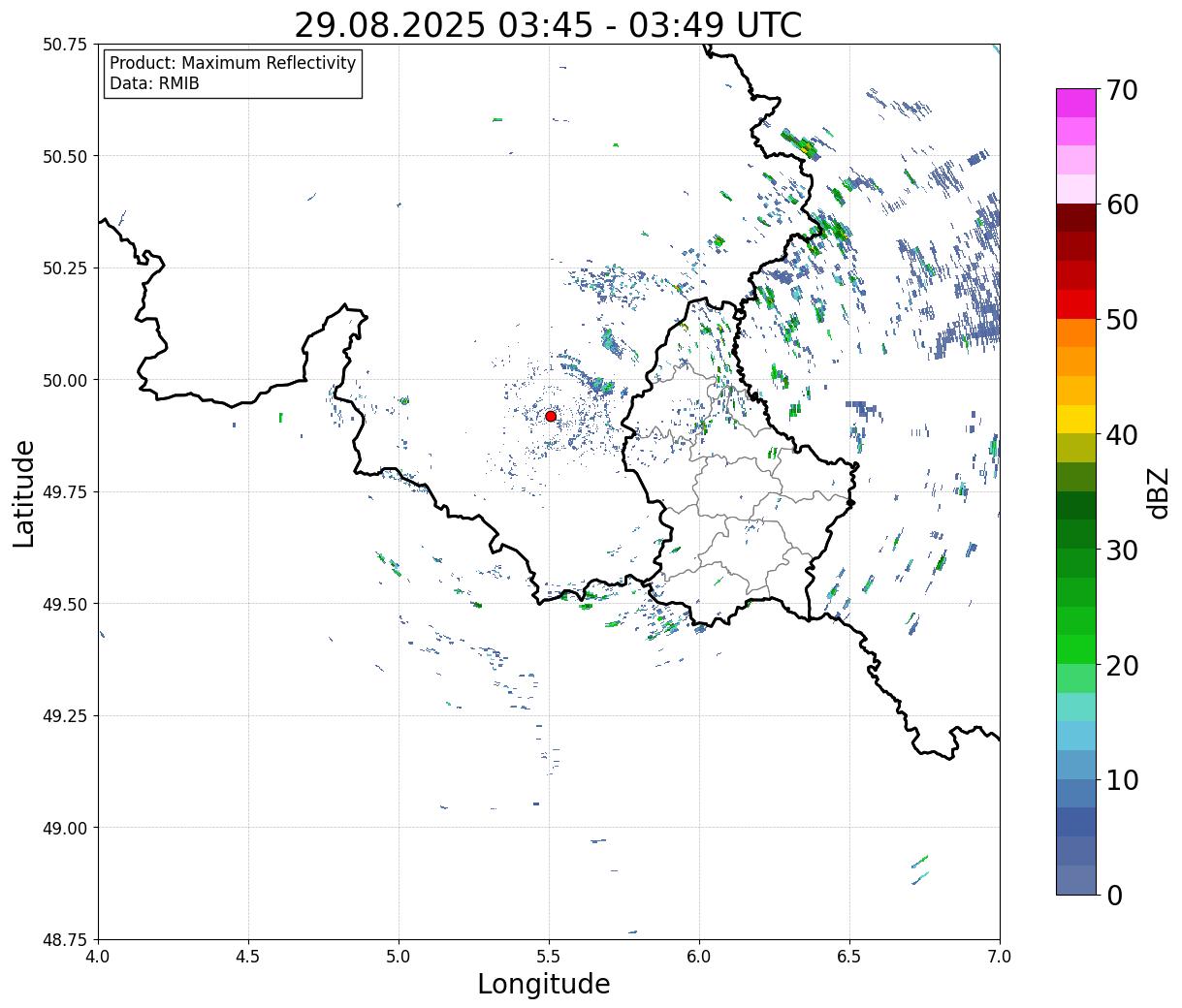
Task: Click the longitude tick label 6.5
Action: 849,957
